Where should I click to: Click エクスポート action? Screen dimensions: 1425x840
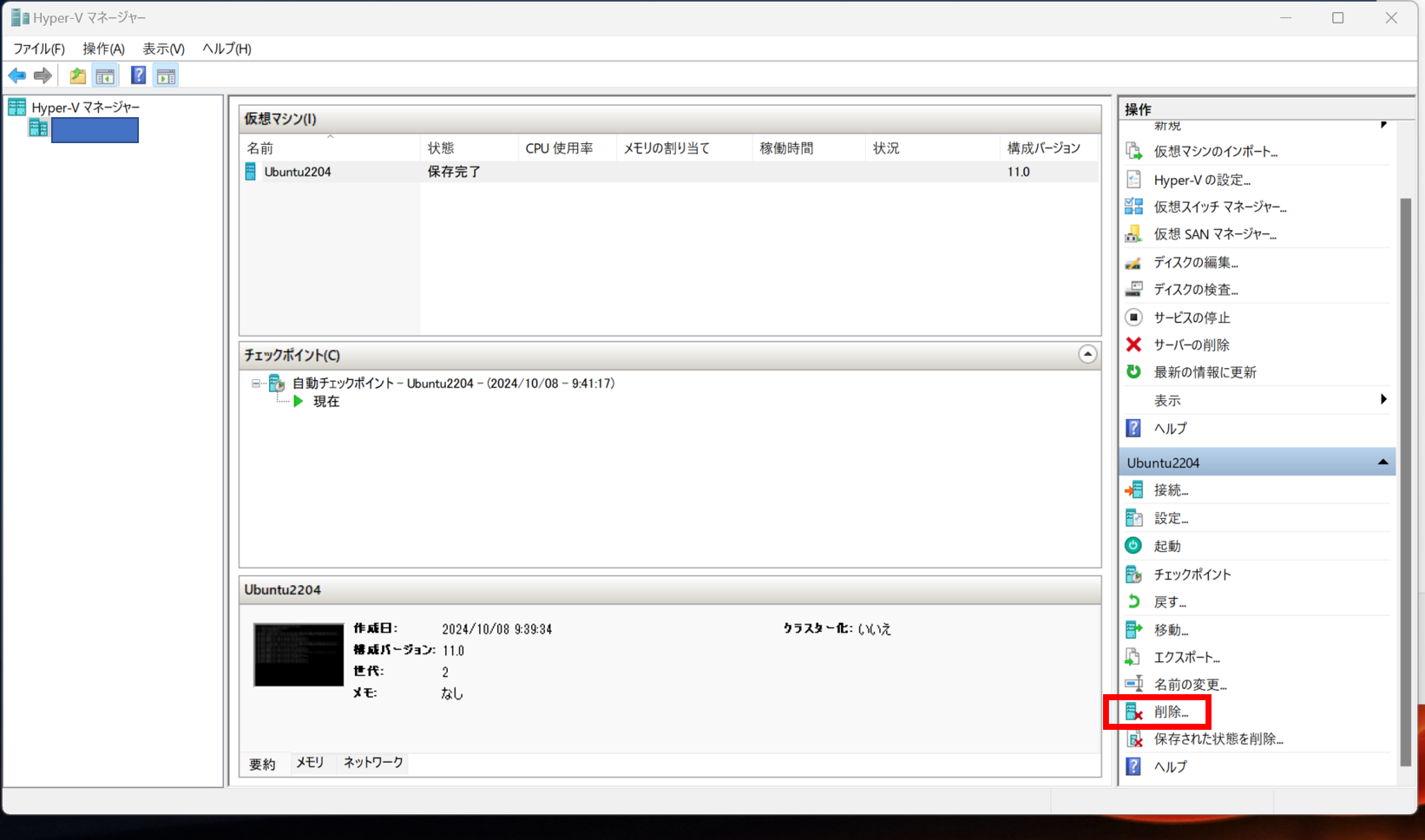(1186, 658)
